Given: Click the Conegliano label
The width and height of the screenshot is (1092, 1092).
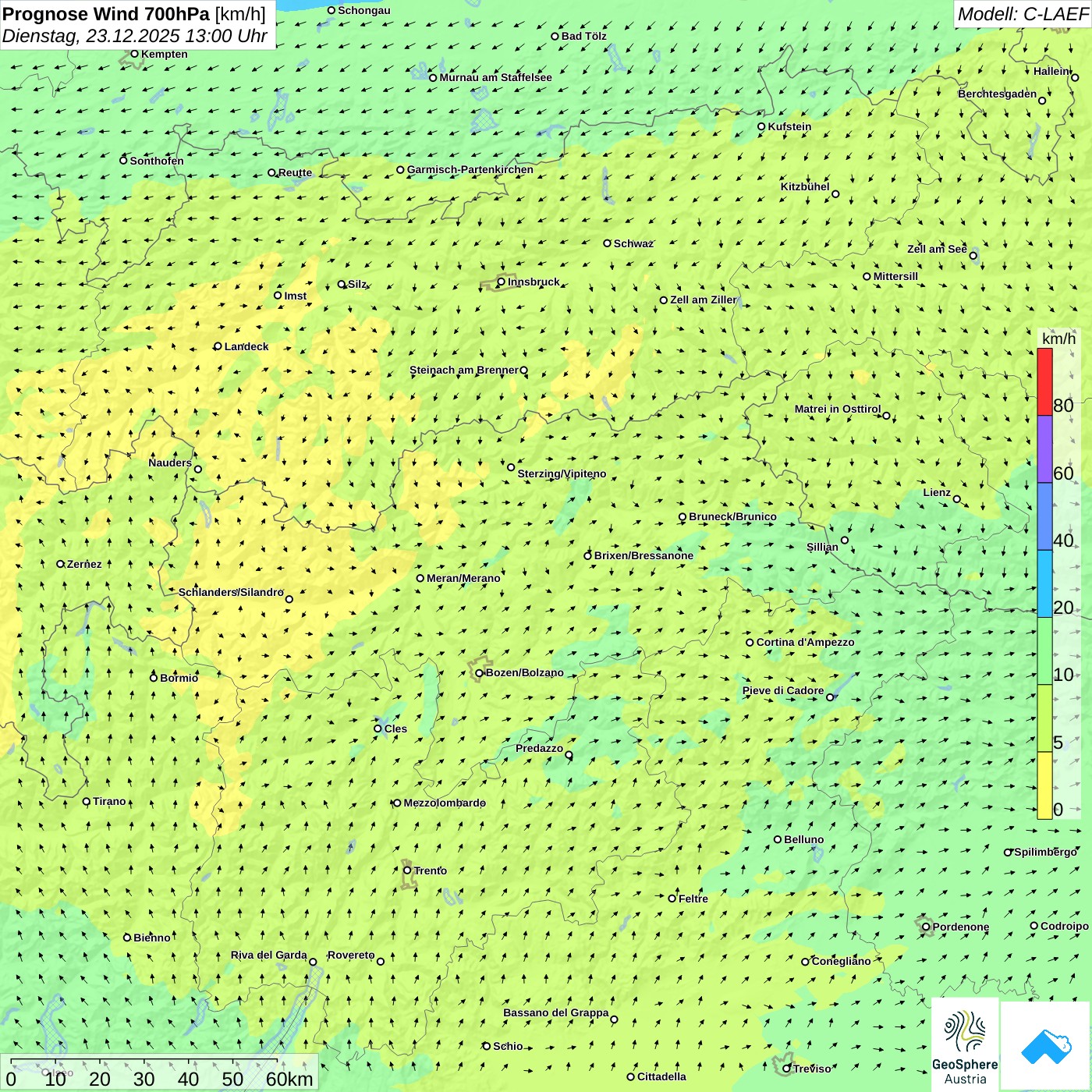Looking at the screenshot, I should pos(841,961).
